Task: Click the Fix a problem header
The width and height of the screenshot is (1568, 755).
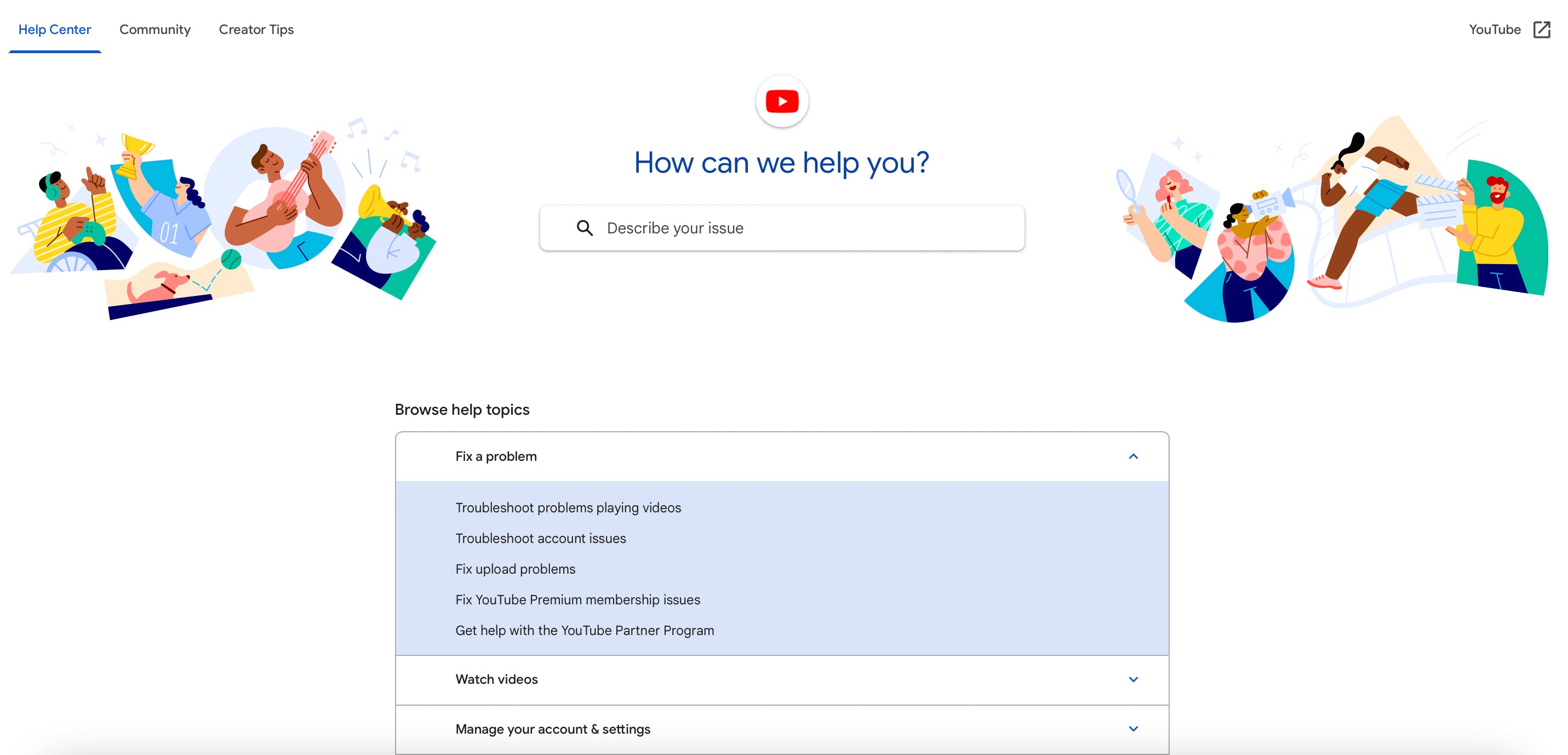Action: (x=782, y=456)
